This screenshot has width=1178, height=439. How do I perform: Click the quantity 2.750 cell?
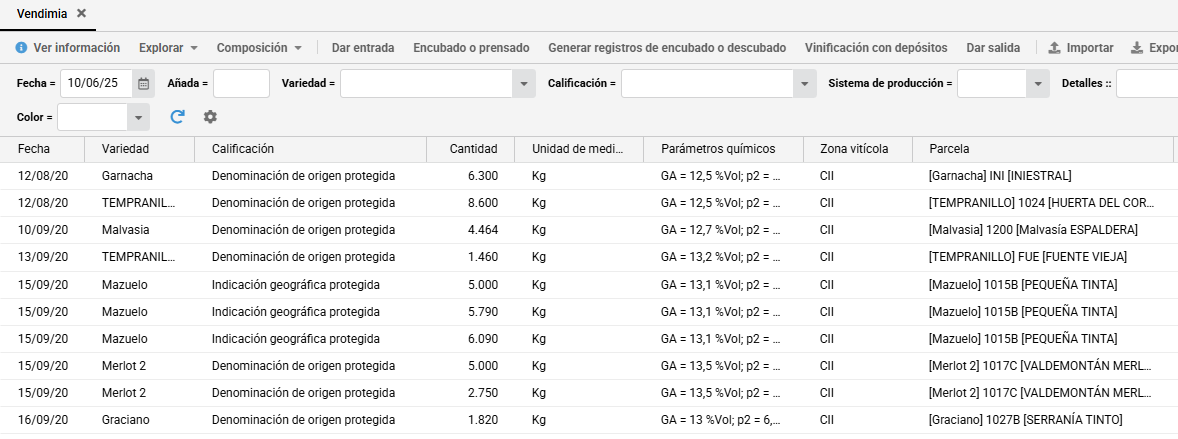pos(470,392)
